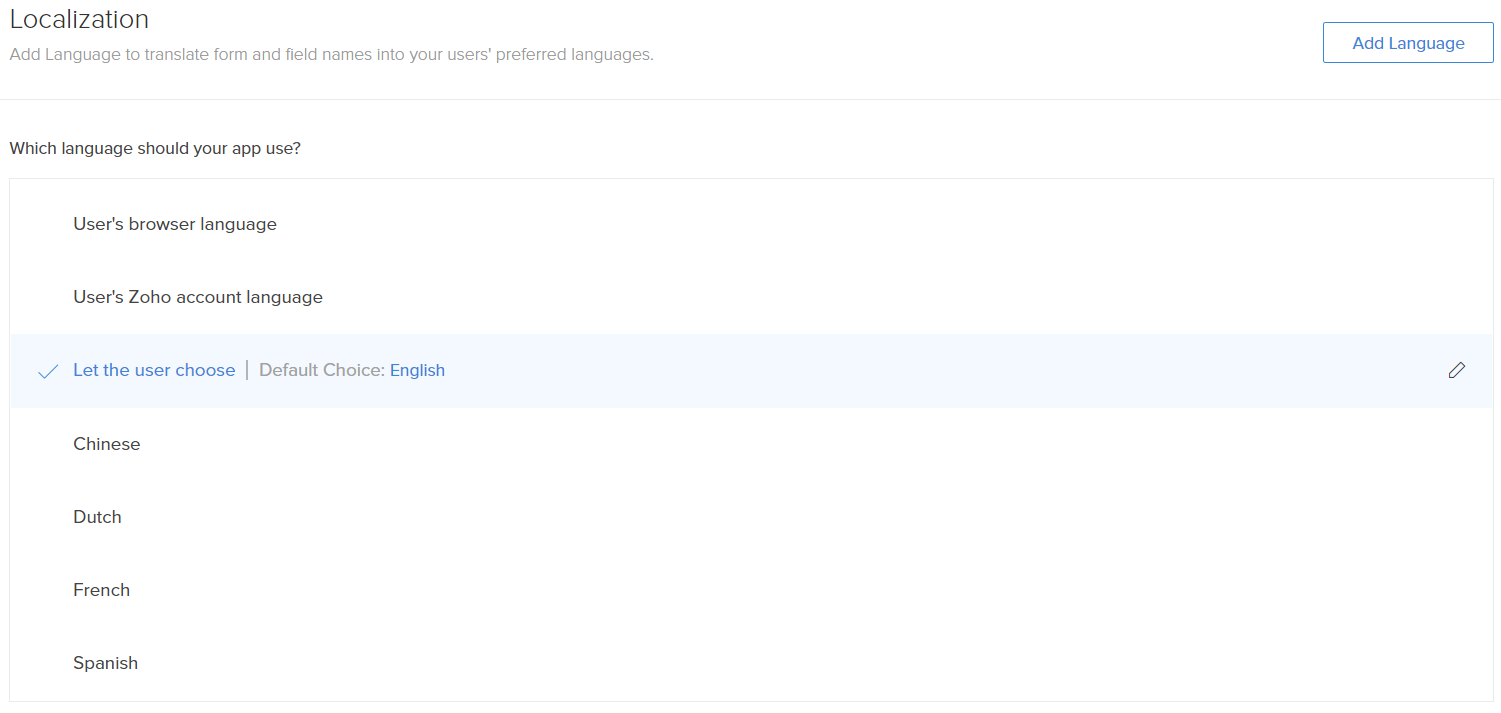Select the Let the user choose option
This screenshot has width=1501, height=713.
(154, 371)
